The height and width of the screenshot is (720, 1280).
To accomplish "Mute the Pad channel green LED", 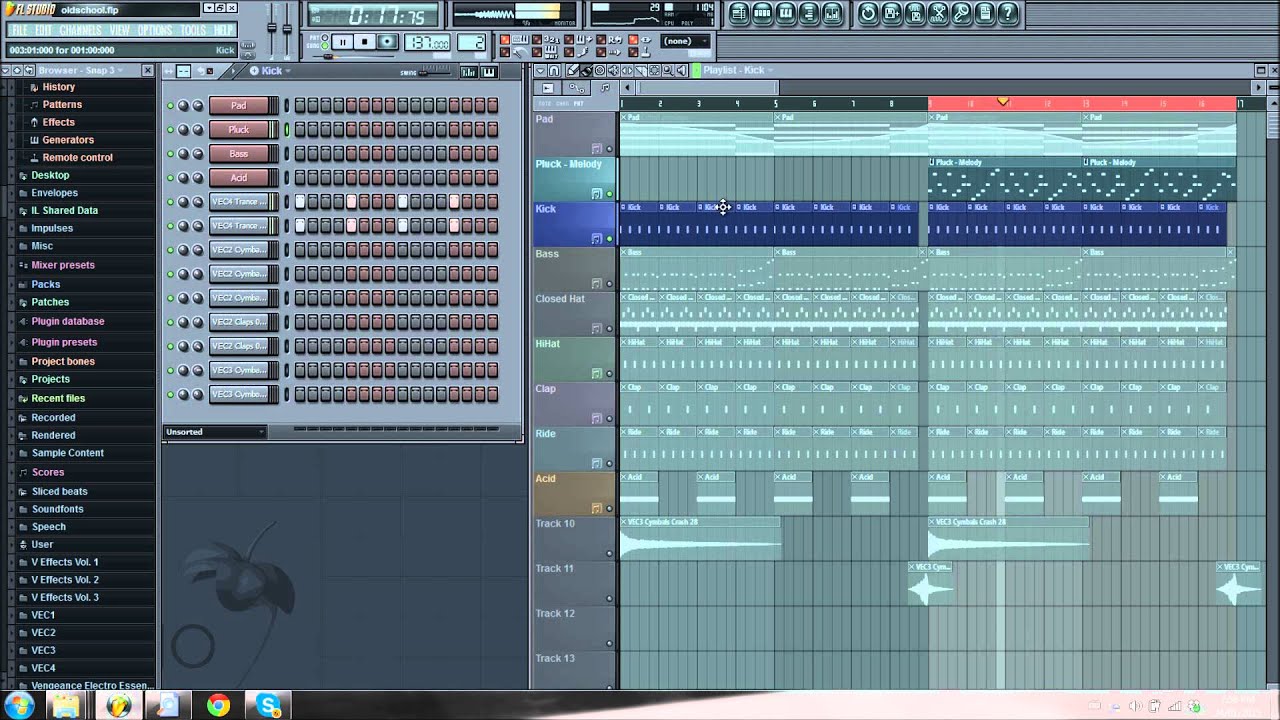I will pos(170,105).
